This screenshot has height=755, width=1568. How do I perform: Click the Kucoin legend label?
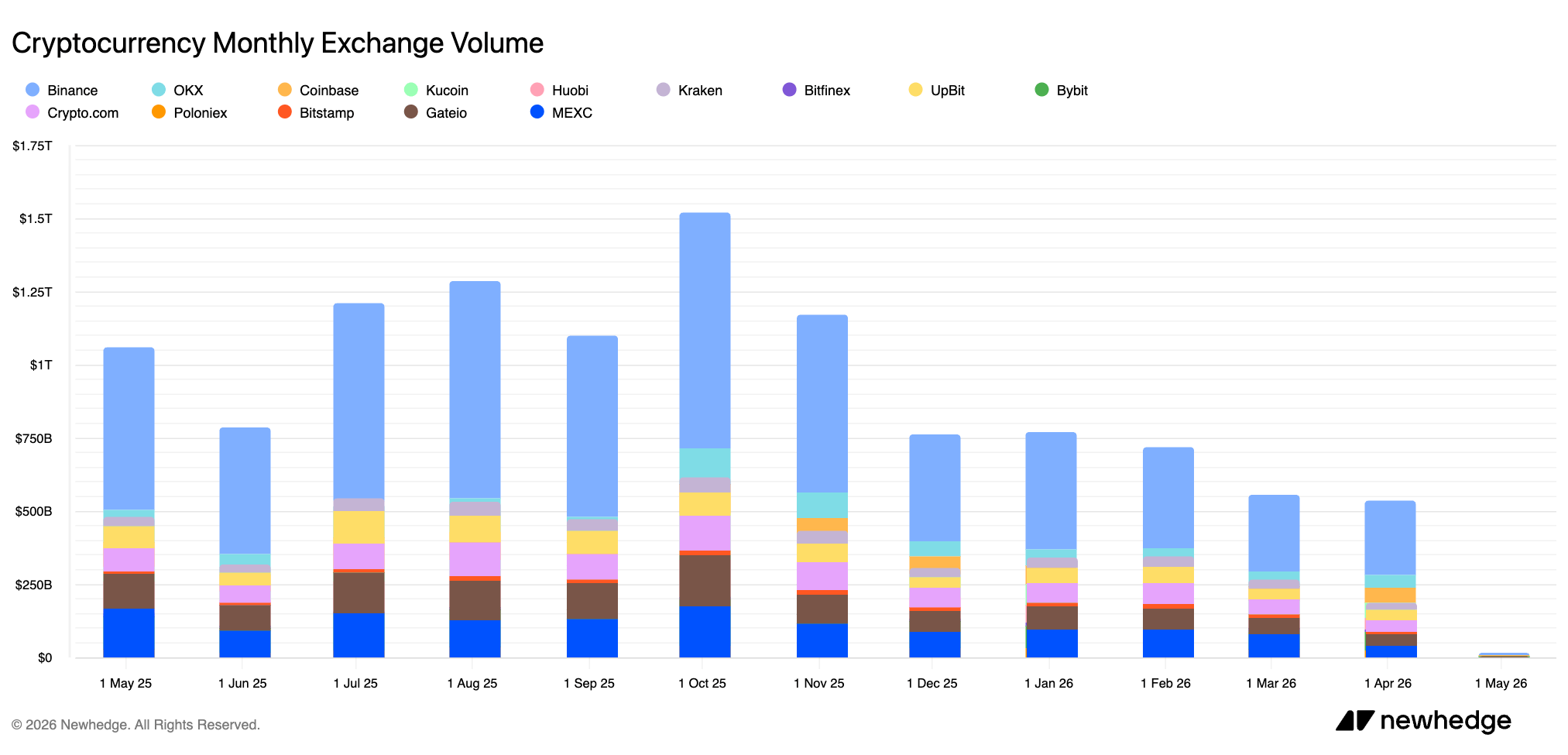coord(447,91)
